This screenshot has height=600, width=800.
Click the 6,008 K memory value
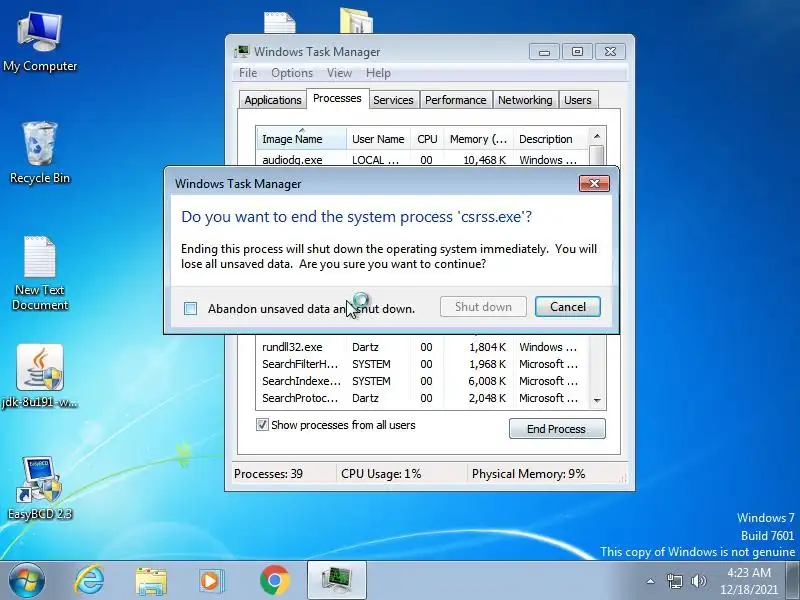point(487,381)
